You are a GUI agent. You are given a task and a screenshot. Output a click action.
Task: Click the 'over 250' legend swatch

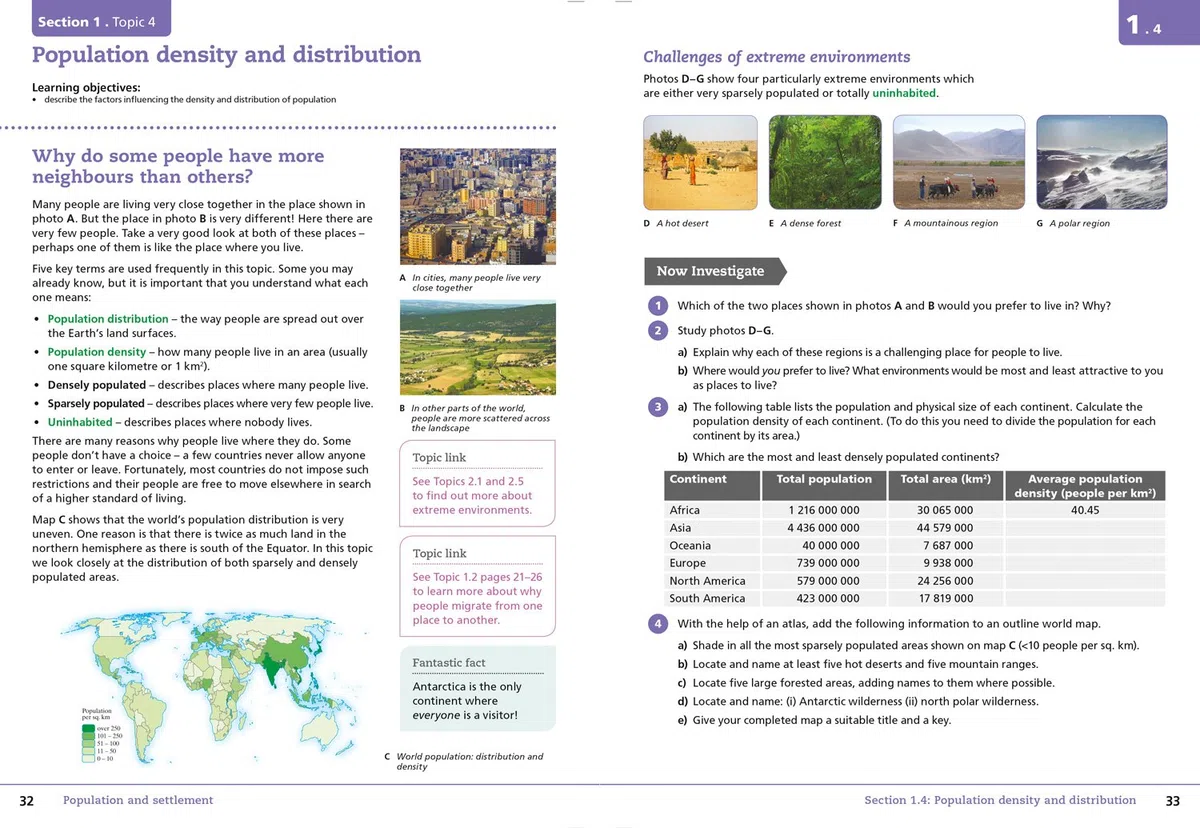(x=89, y=728)
